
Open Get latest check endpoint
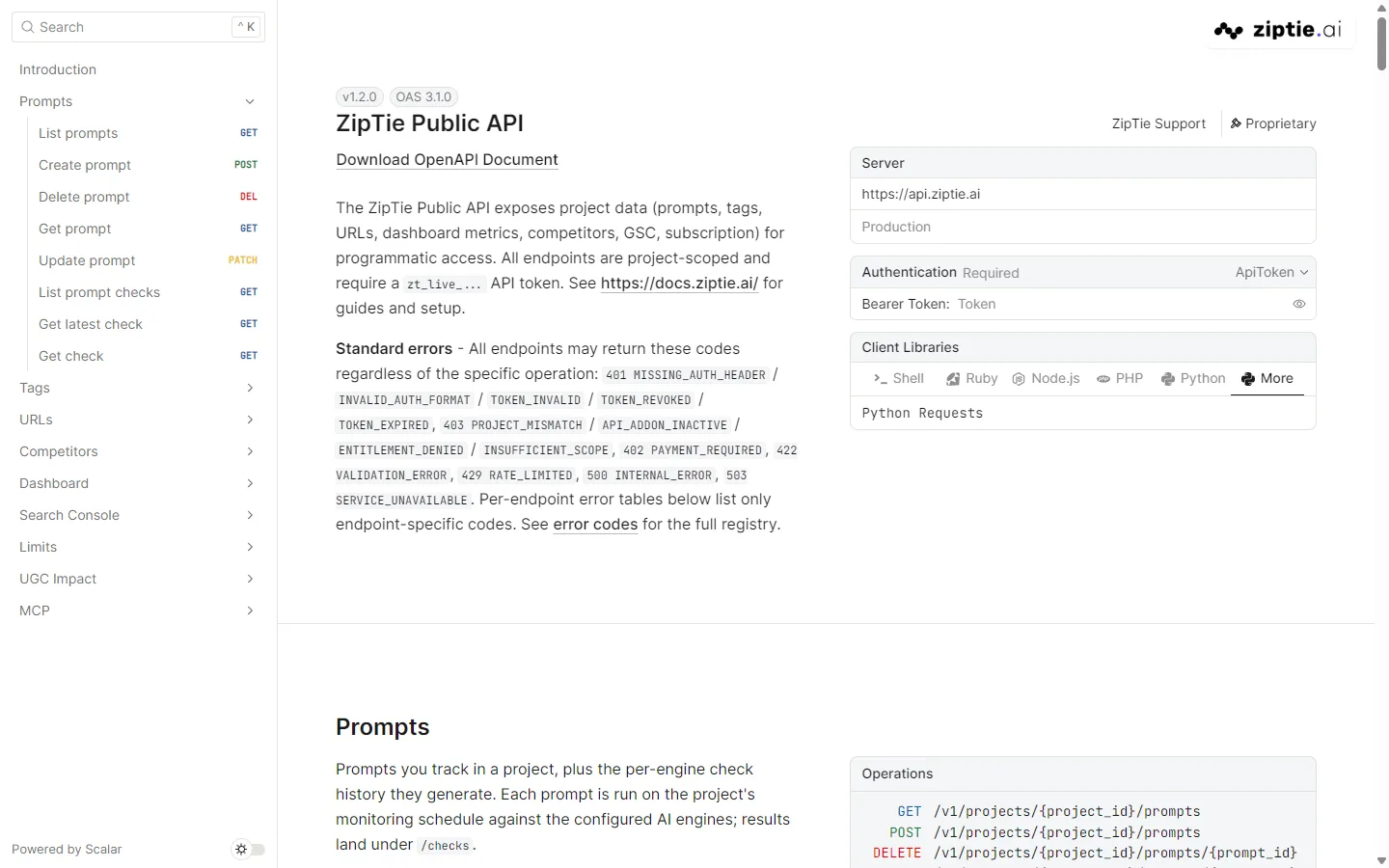(148, 324)
